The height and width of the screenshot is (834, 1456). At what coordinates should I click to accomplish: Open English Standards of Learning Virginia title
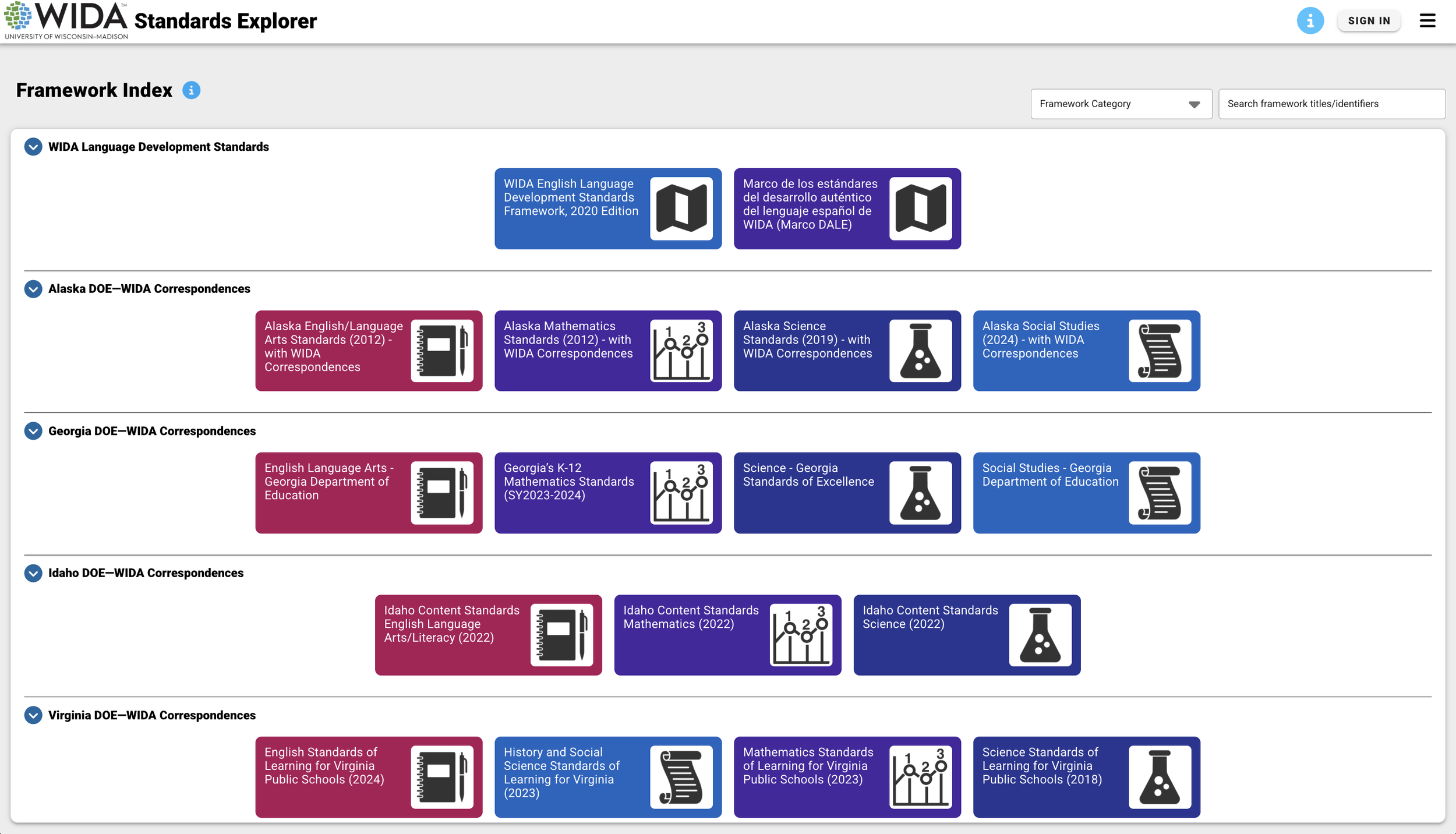(324, 766)
